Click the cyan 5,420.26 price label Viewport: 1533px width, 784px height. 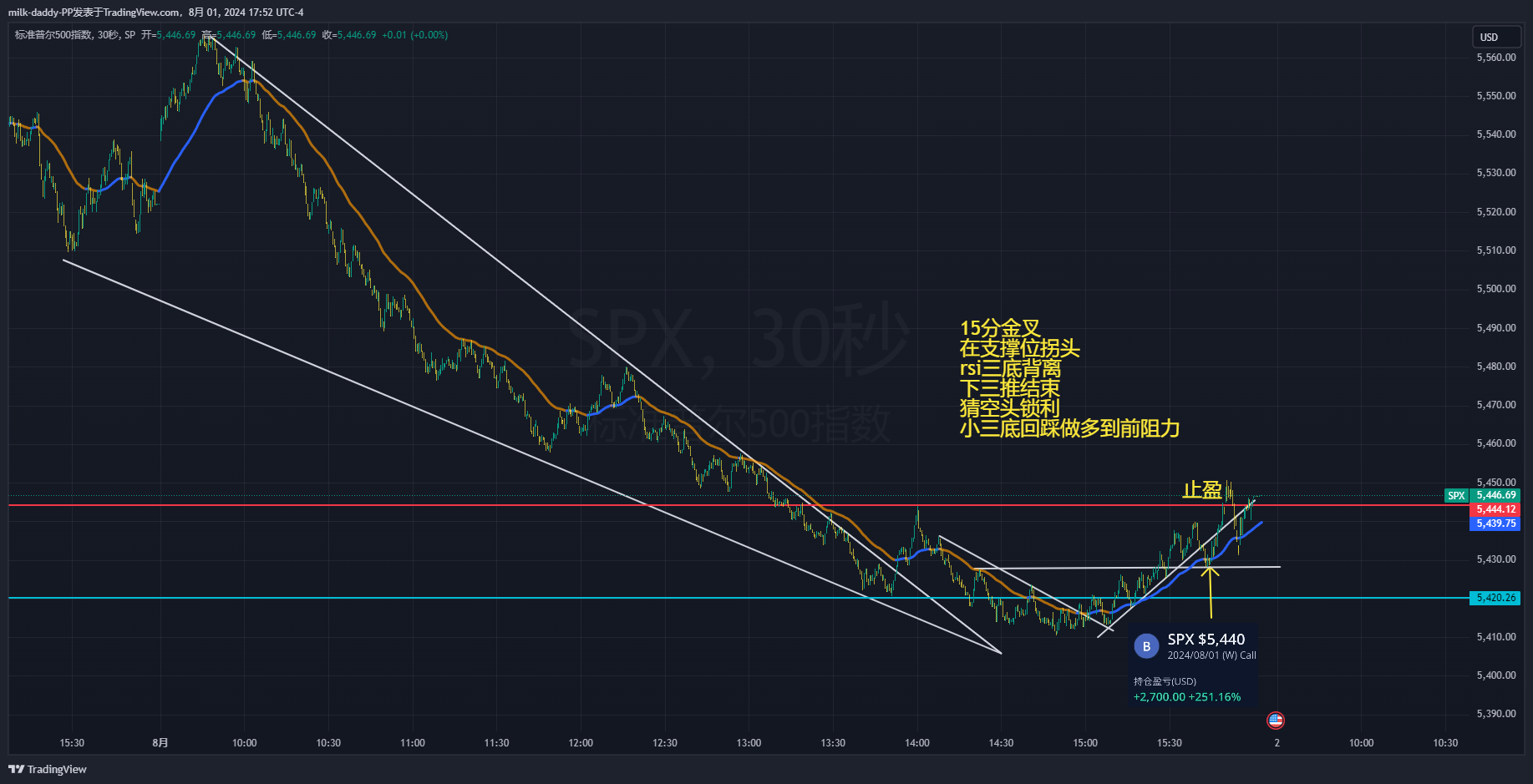coord(1495,598)
